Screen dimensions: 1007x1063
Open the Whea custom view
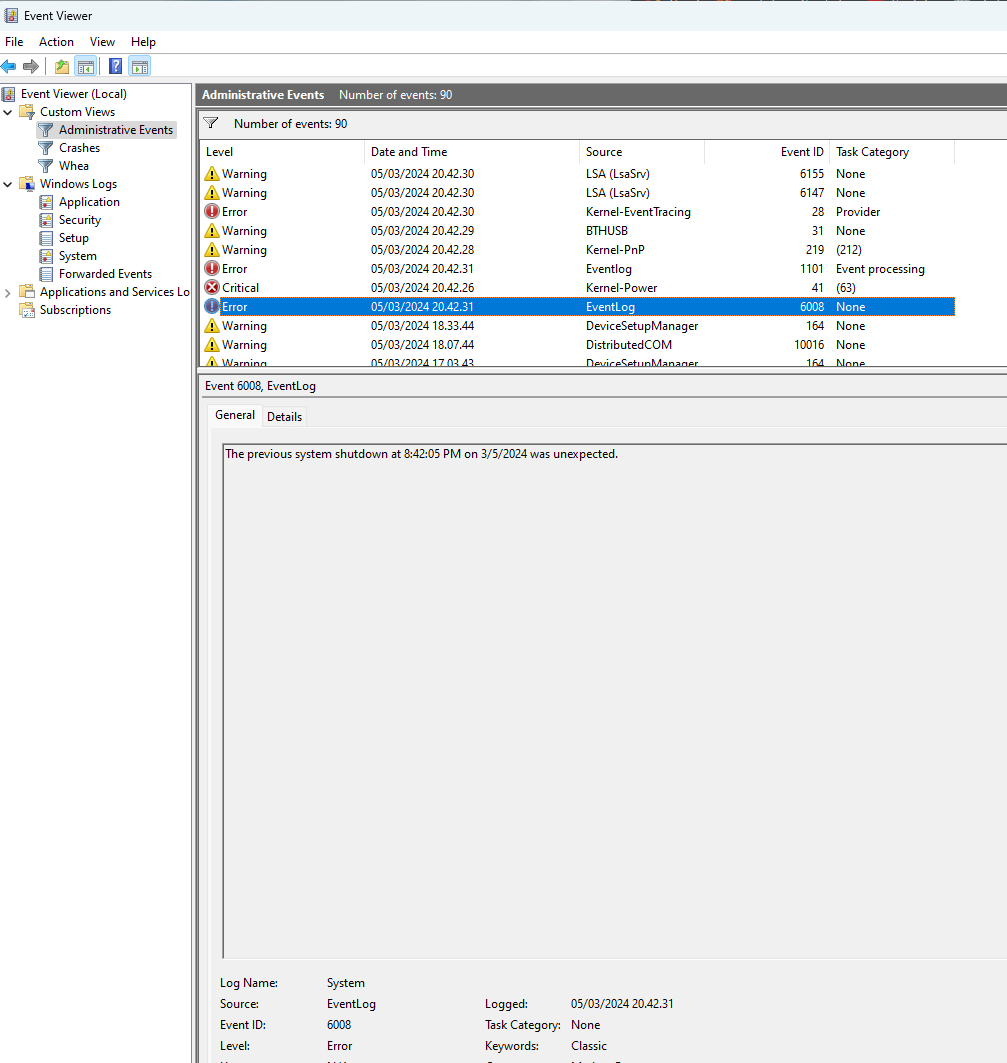[74, 165]
